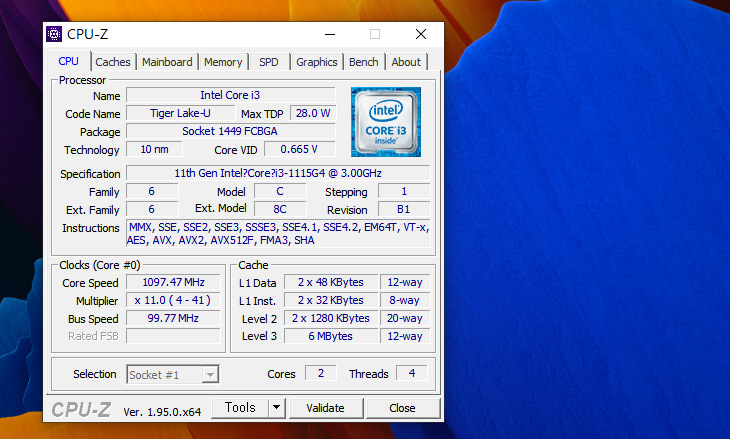Screen dimensions: 730x439
Task: Click the Intel Core i3 logo badge
Action: (x=385, y=122)
